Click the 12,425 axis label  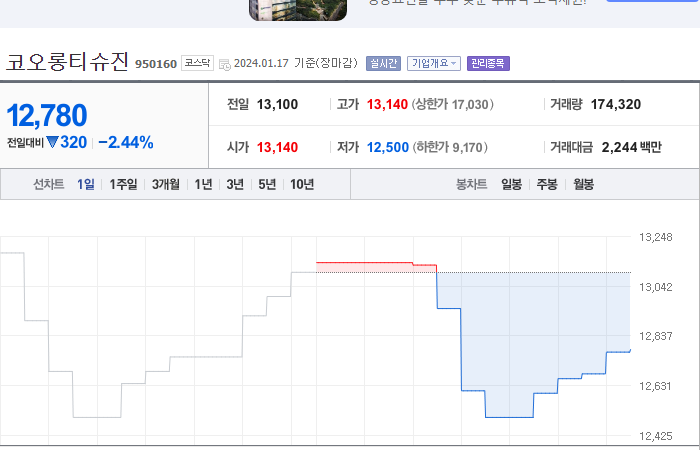655,436
